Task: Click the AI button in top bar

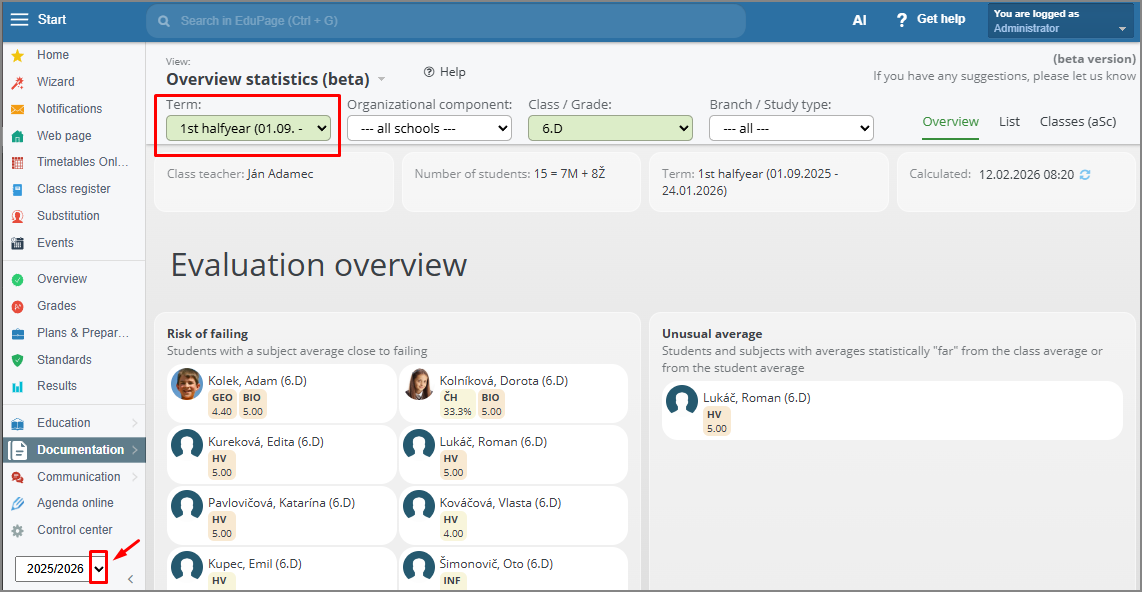Action: point(859,20)
